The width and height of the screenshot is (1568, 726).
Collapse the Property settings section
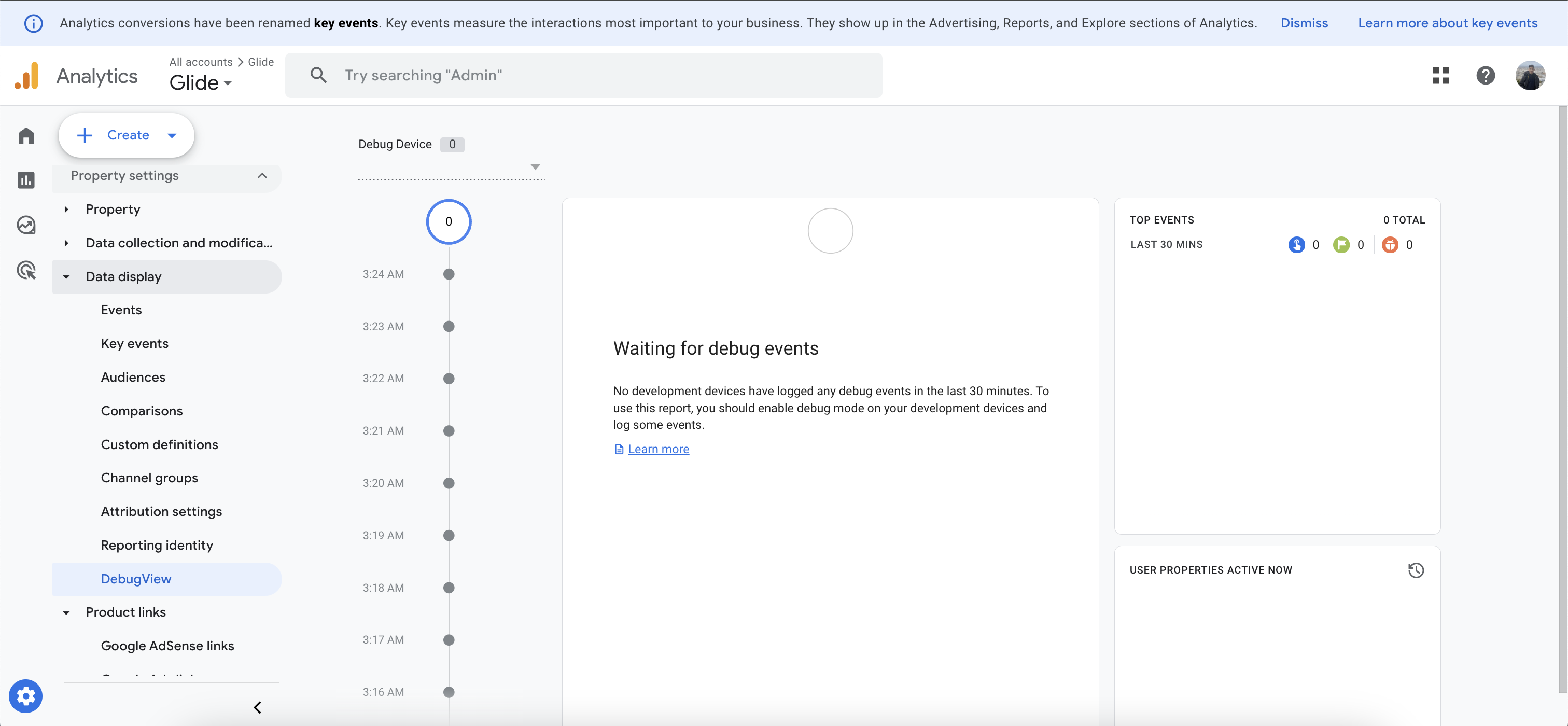(x=262, y=176)
